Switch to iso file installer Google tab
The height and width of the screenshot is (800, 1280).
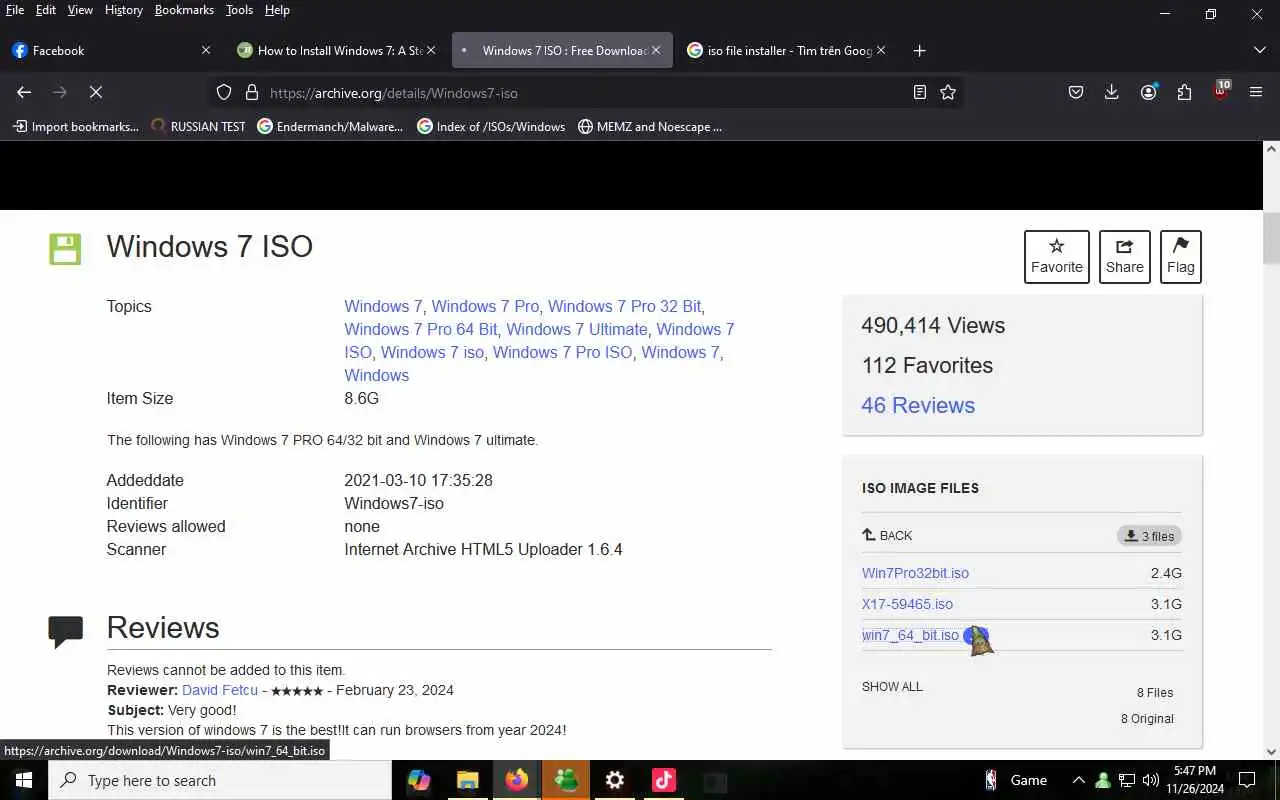[787, 50]
